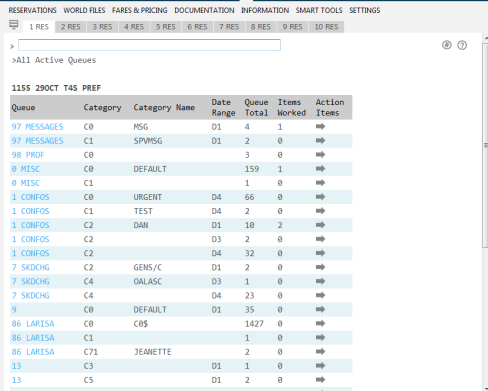The image size is (488, 391).
Task: Click action arrow for queue 13 C5 row
Action: pyautogui.click(x=320, y=380)
